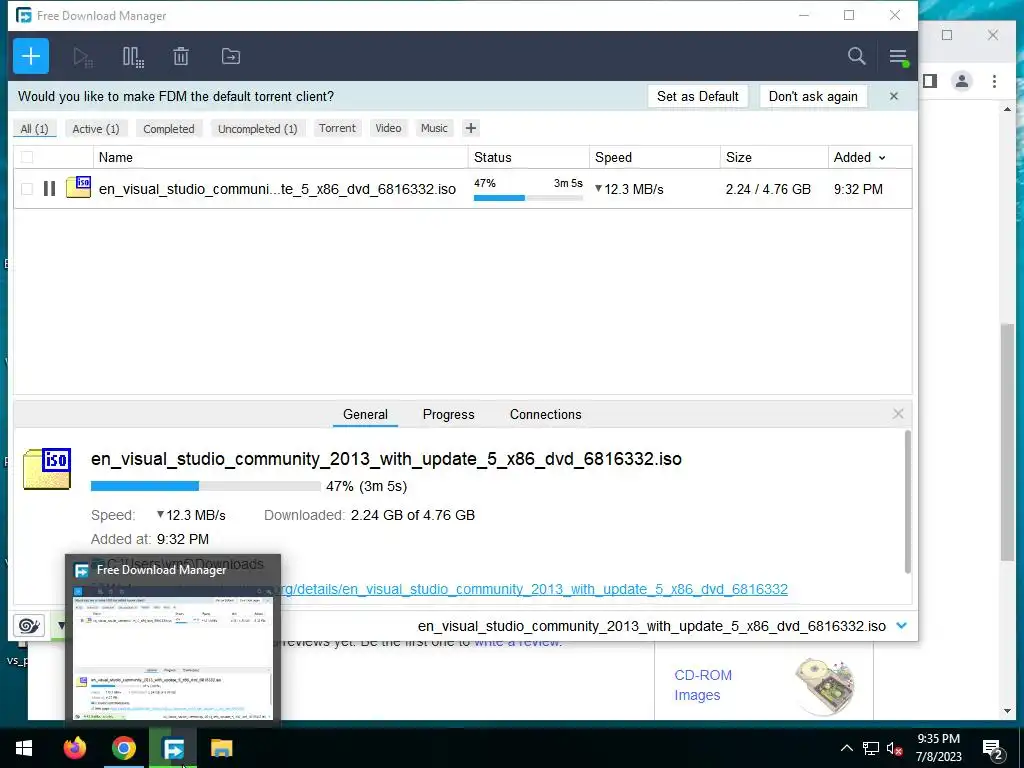Screen dimensions: 1024x768
Task: Expand the bottom status bar chevron
Action: [901, 626]
